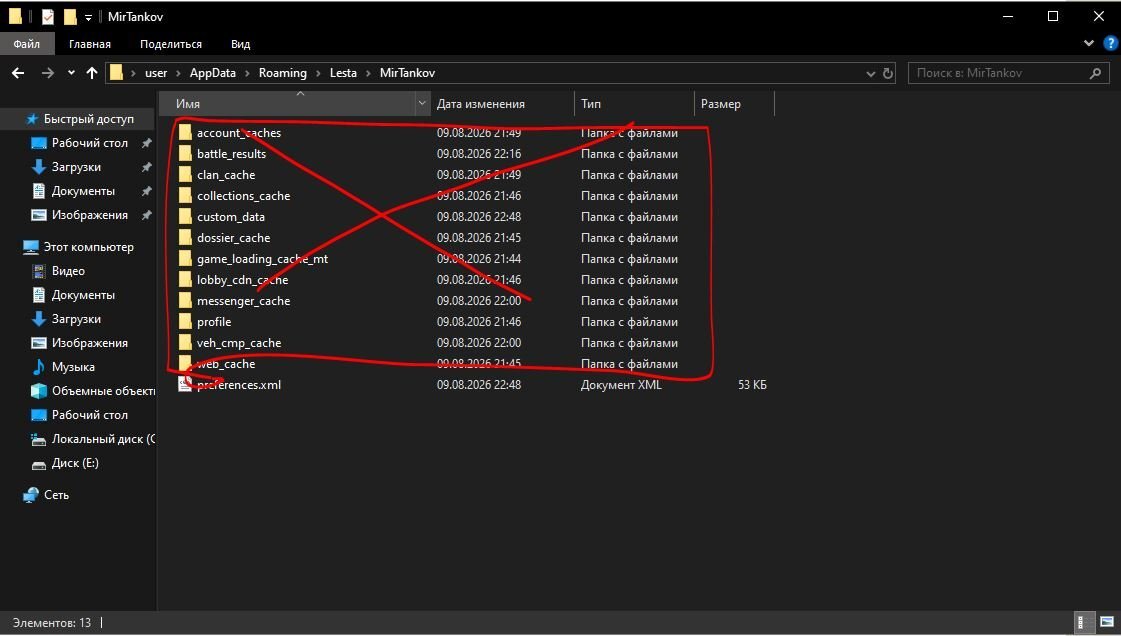Select the messenger_cache folder
The width and height of the screenshot is (1121, 636).
click(x=243, y=301)
